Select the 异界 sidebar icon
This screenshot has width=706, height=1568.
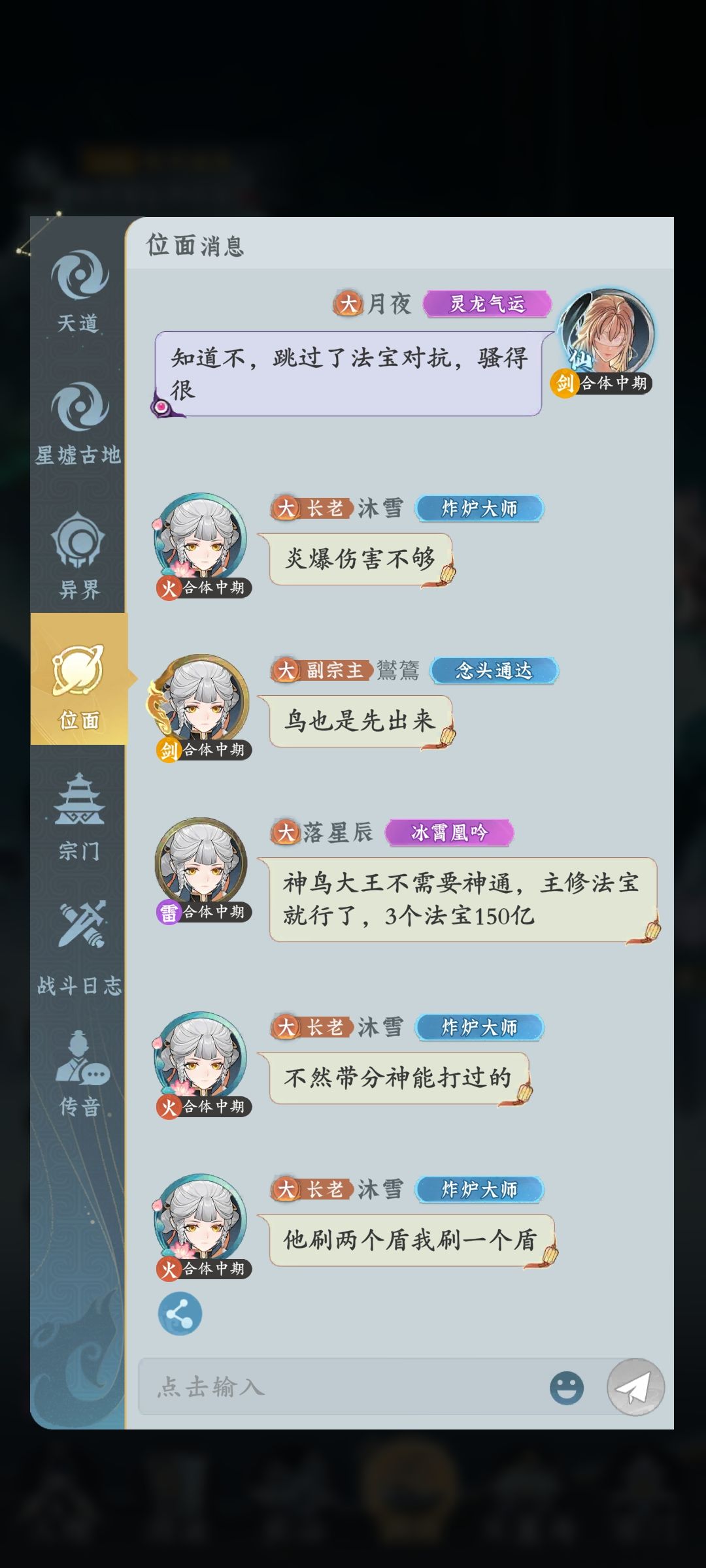pyautogui.click(x=78, y=556)
